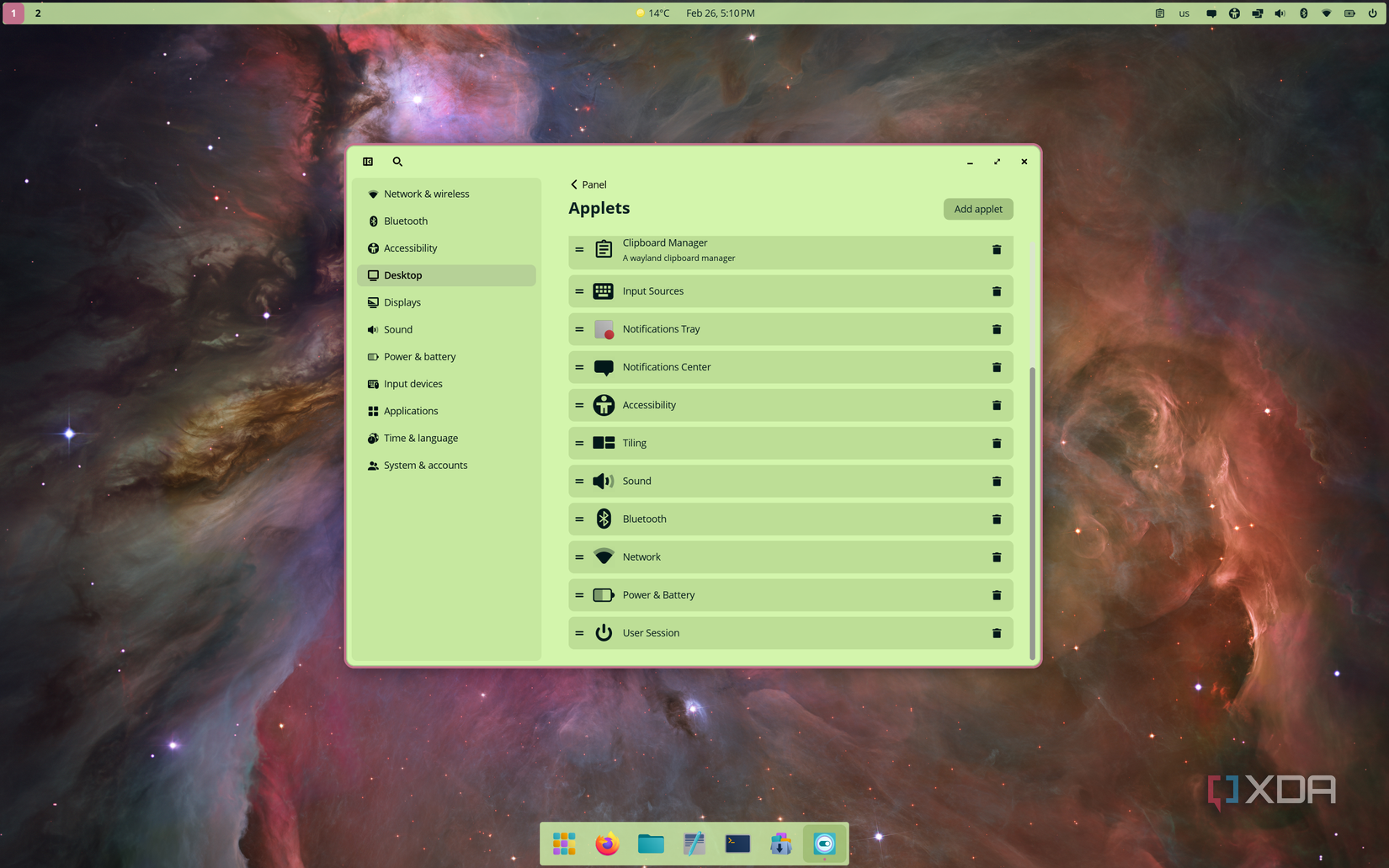Open the Wi-Fi network tray icon in top panel
1389x868 pixels.
click(1326, 13)
